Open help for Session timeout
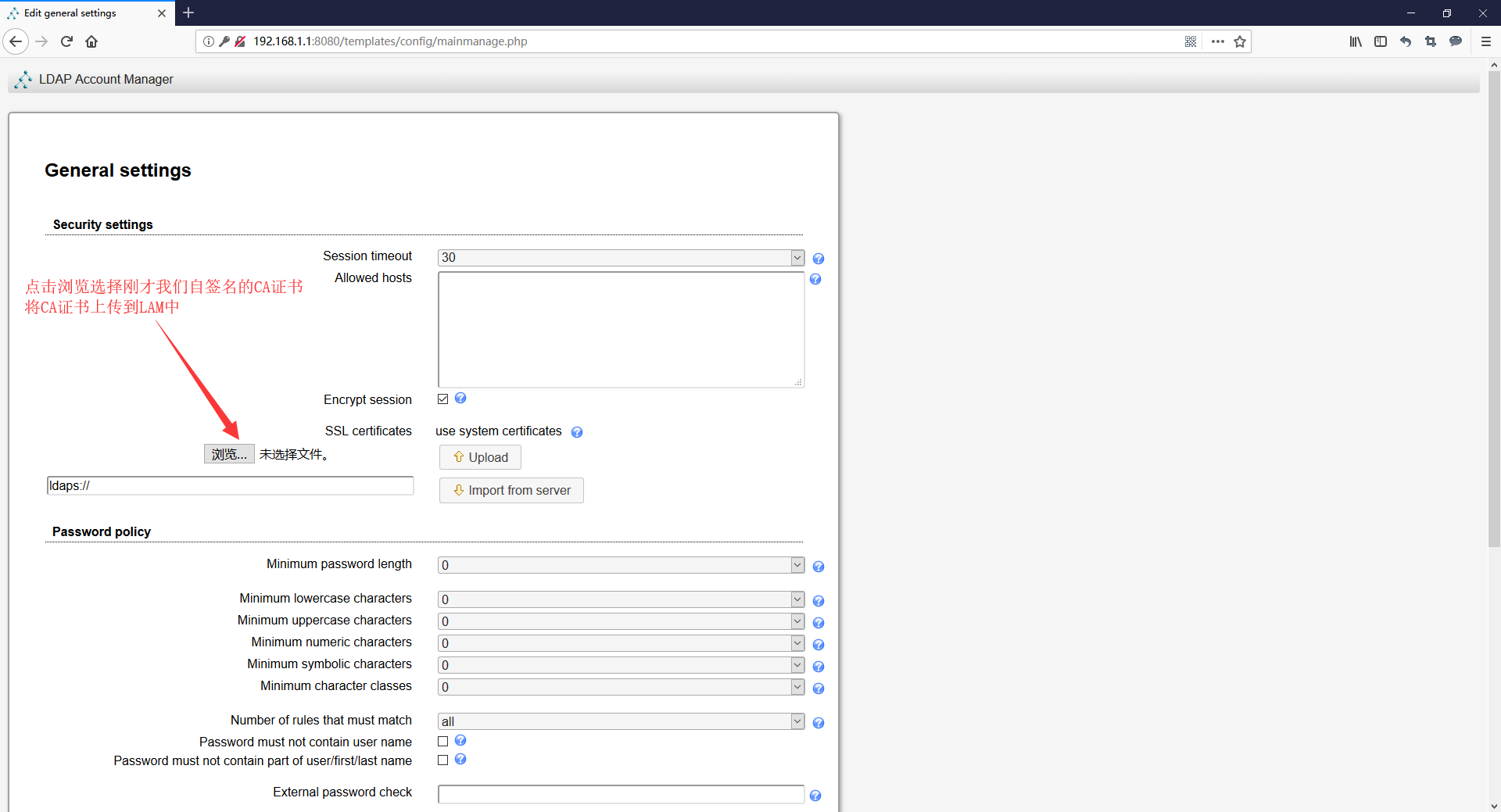 click(819, 259)
